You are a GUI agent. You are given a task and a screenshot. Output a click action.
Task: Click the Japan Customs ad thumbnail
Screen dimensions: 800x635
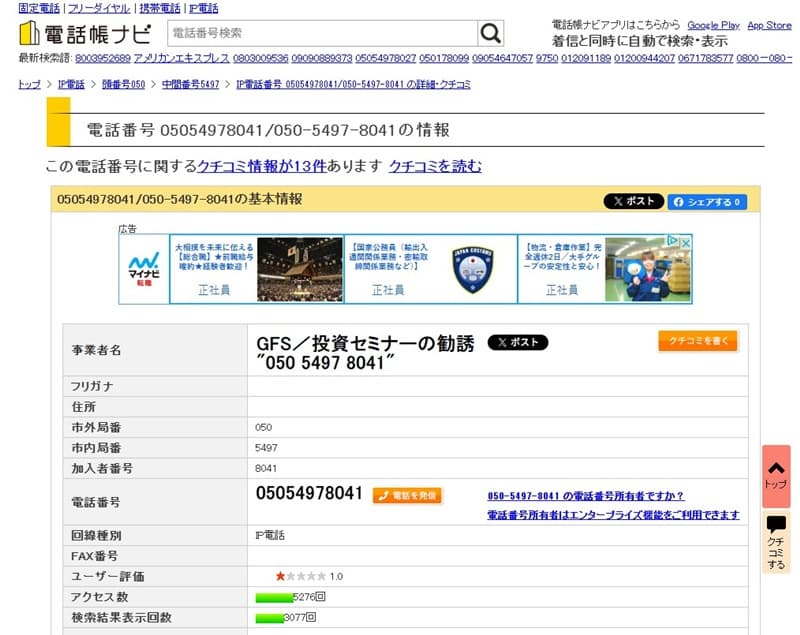pos(472,269)
